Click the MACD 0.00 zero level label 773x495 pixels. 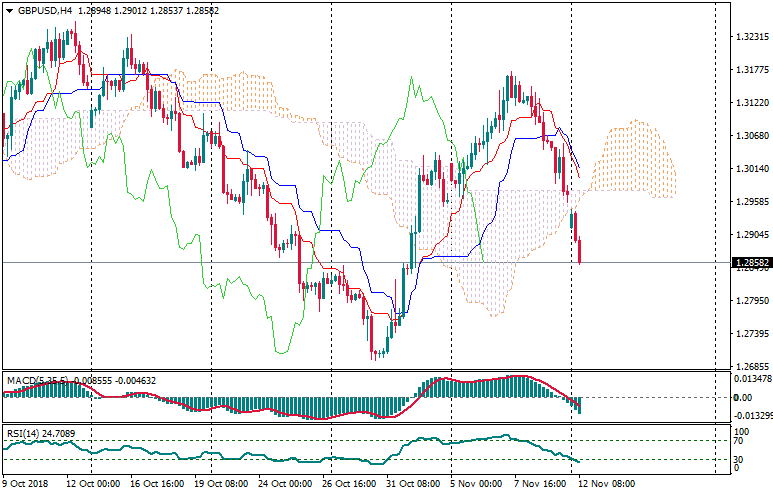[740, 398]
